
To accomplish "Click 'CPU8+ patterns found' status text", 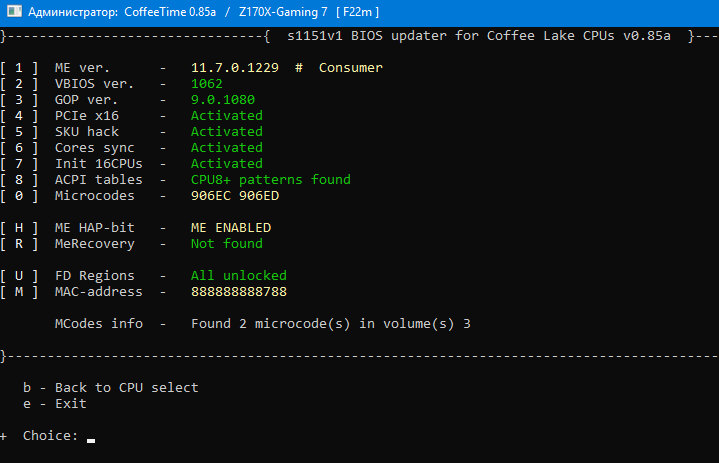I will [271, 180].
